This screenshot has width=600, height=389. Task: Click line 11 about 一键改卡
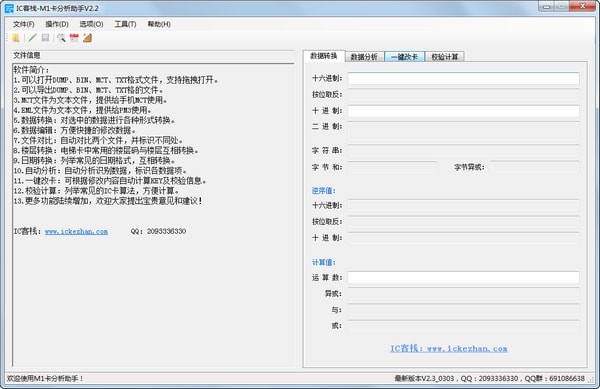[x=110, y=181]
